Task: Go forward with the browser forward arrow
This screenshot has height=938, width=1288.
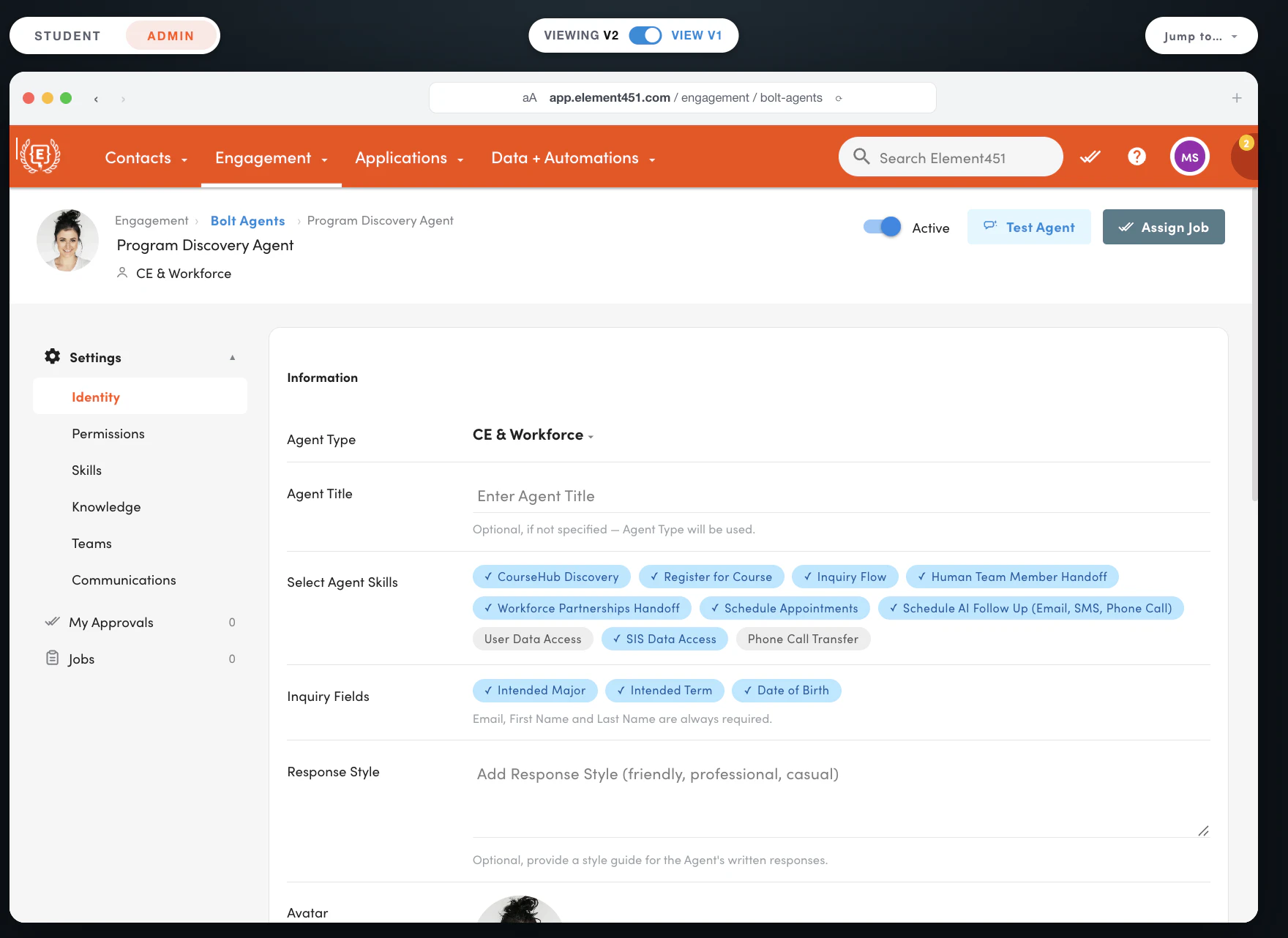Action: tap(123, 99)
